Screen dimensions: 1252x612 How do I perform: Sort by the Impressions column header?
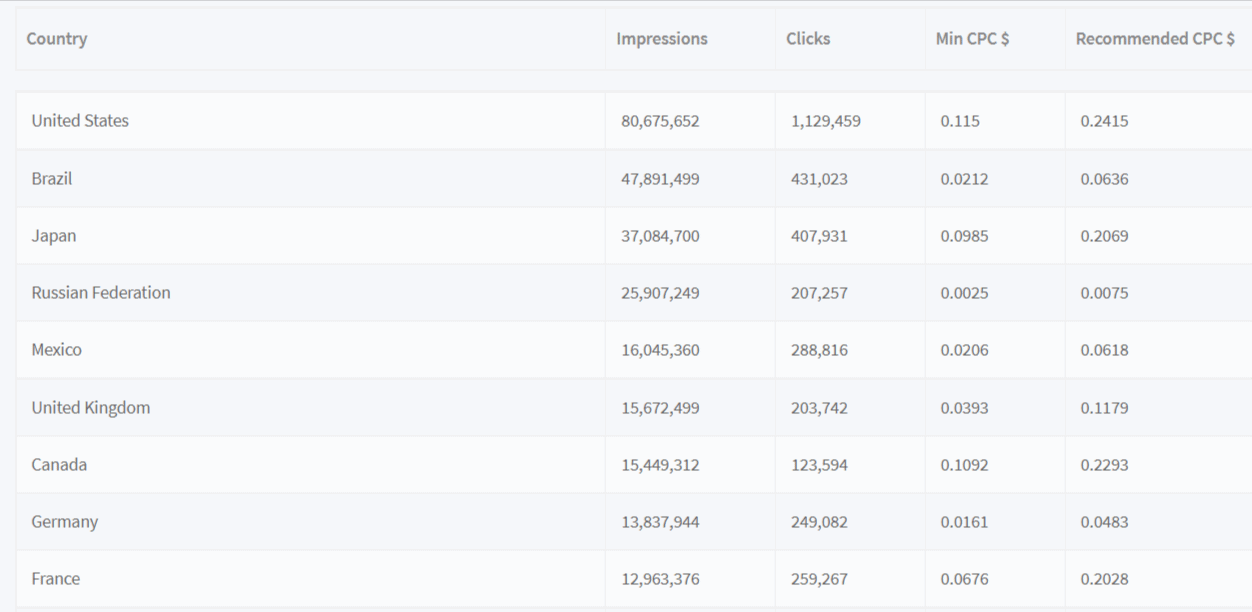click(662, 39)
